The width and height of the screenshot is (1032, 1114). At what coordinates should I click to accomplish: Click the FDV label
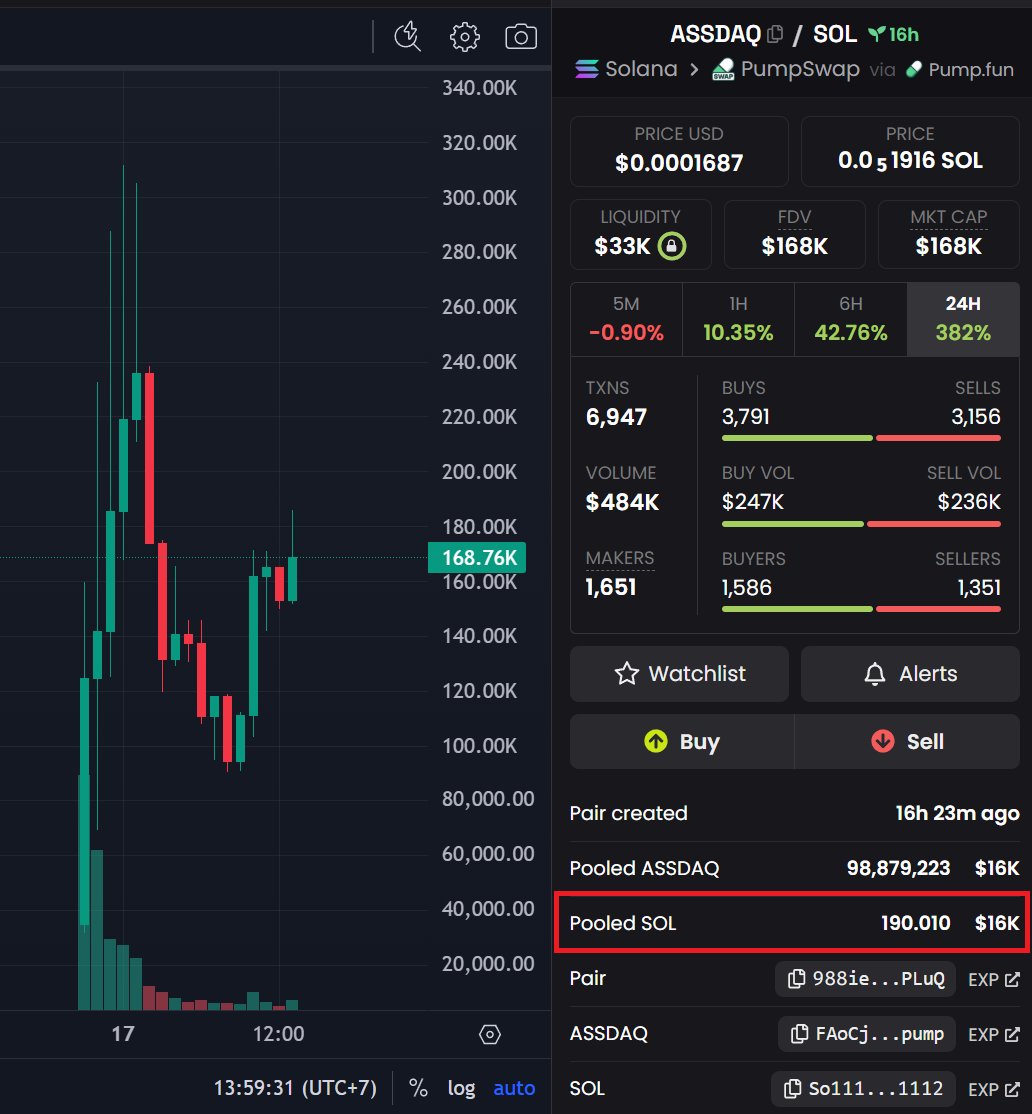click(x=794, y=217)
